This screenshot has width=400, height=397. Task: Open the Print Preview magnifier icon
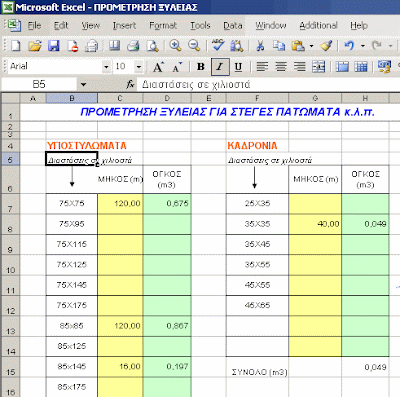[x=152, y=45]
